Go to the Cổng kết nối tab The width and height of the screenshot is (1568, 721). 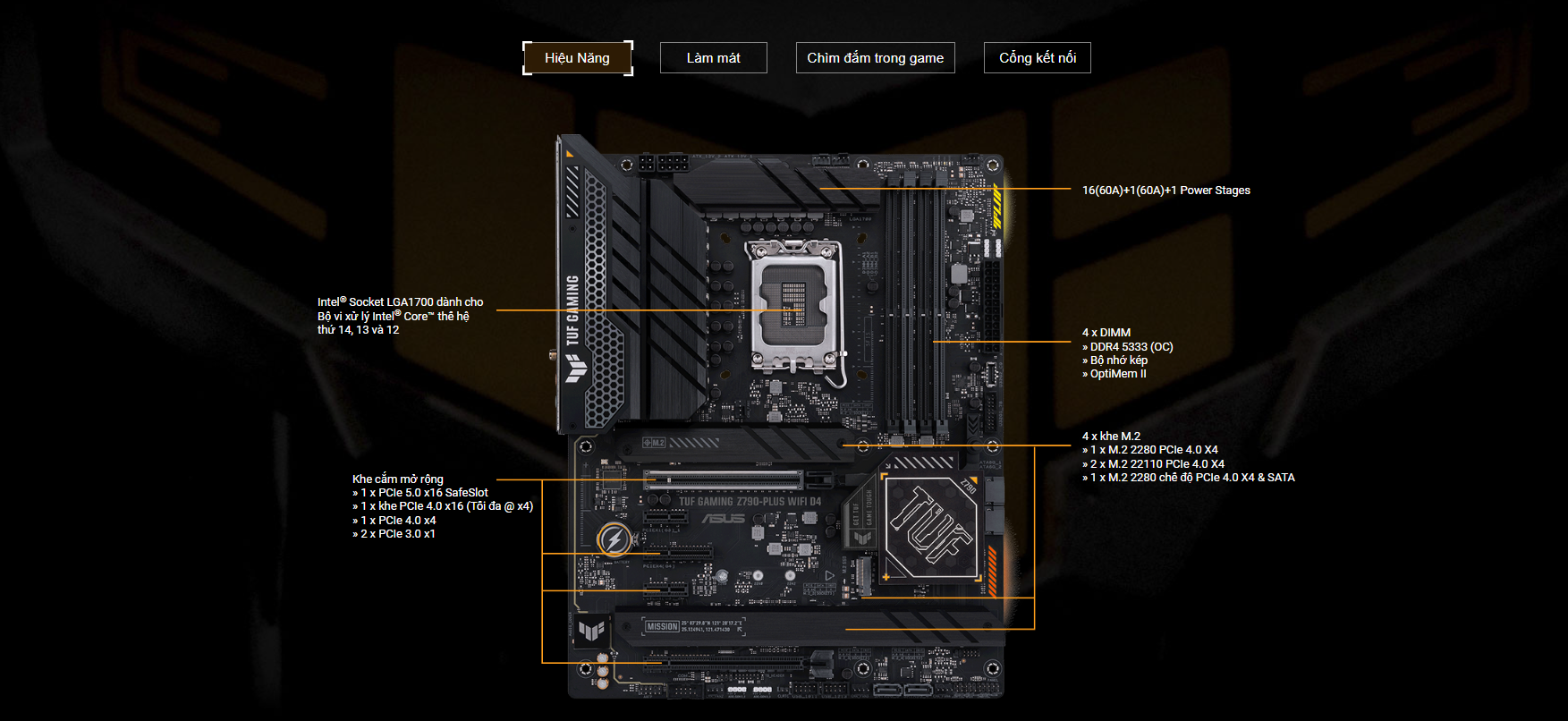1038,58
